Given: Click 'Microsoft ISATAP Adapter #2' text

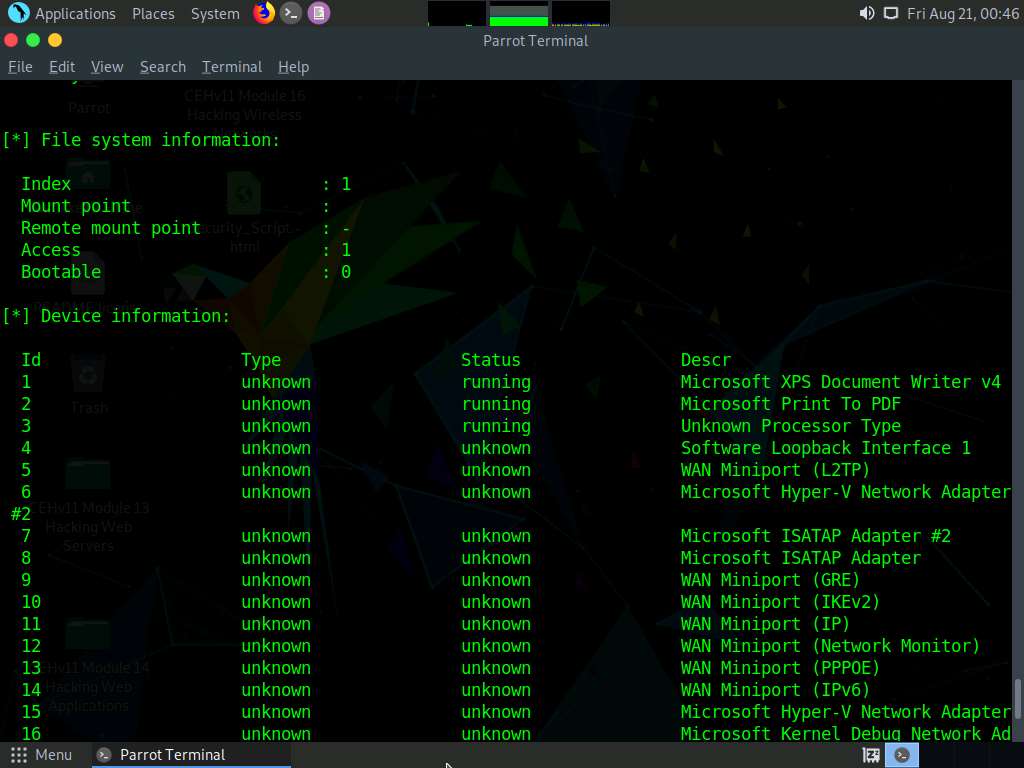Looking at the screenshot, I should [x=816, y=536].
